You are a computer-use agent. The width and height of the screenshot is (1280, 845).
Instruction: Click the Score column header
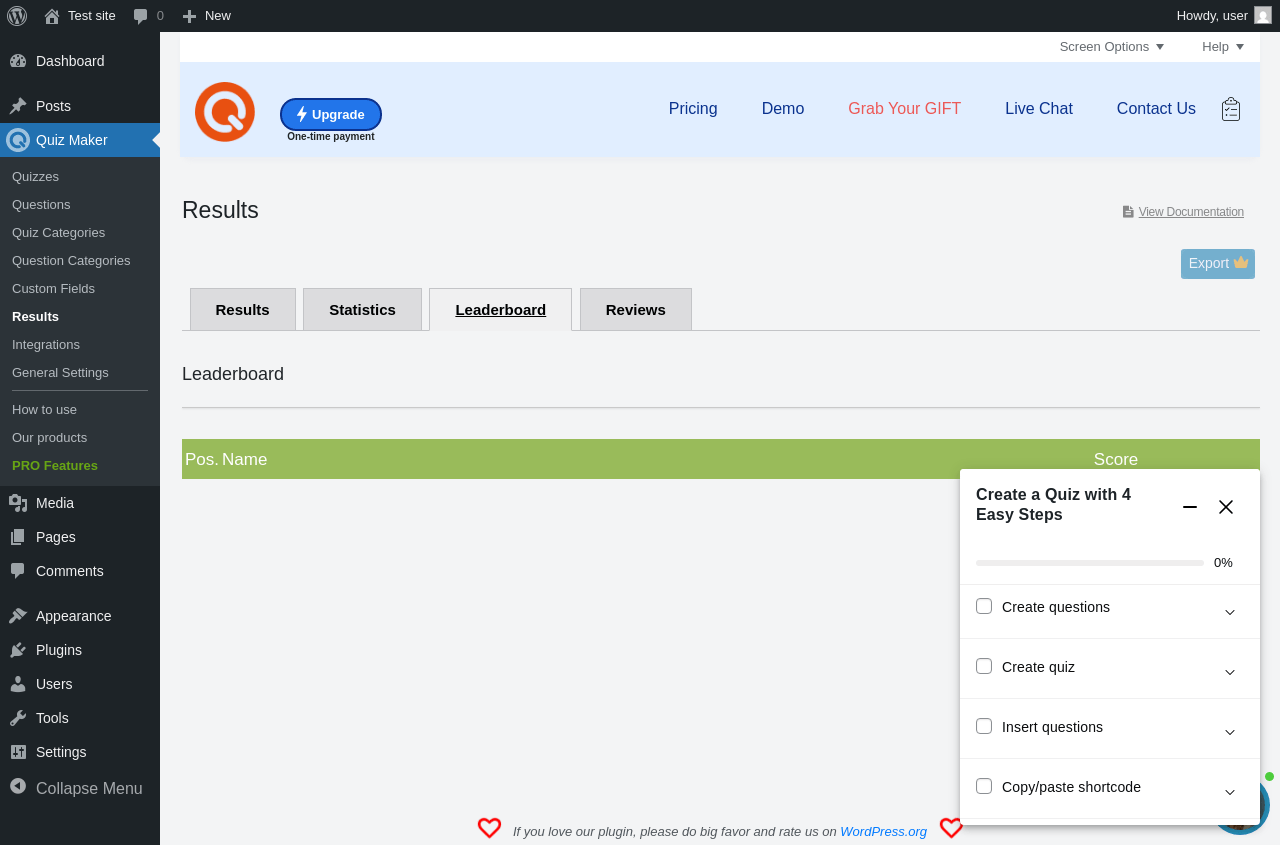point(1116,460)
